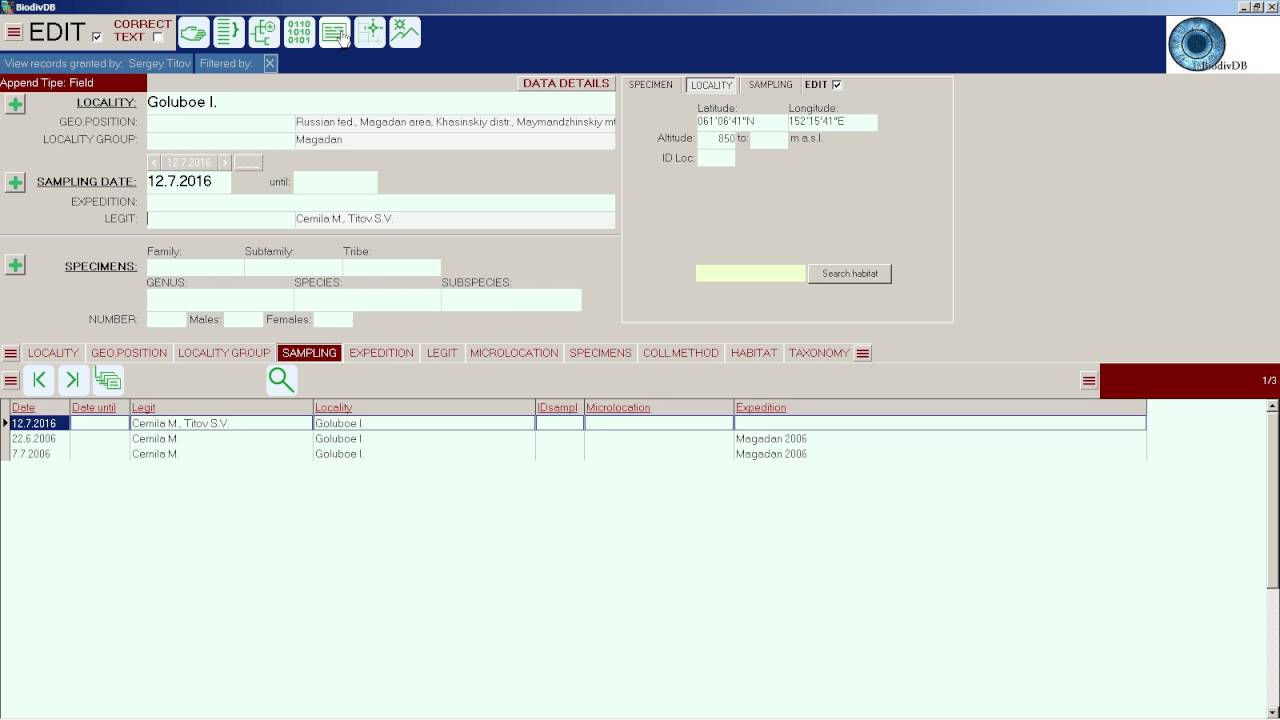Select LOCALITY tab in details panel
This screenshot has width=1280, height=720.
coord(711,85)
